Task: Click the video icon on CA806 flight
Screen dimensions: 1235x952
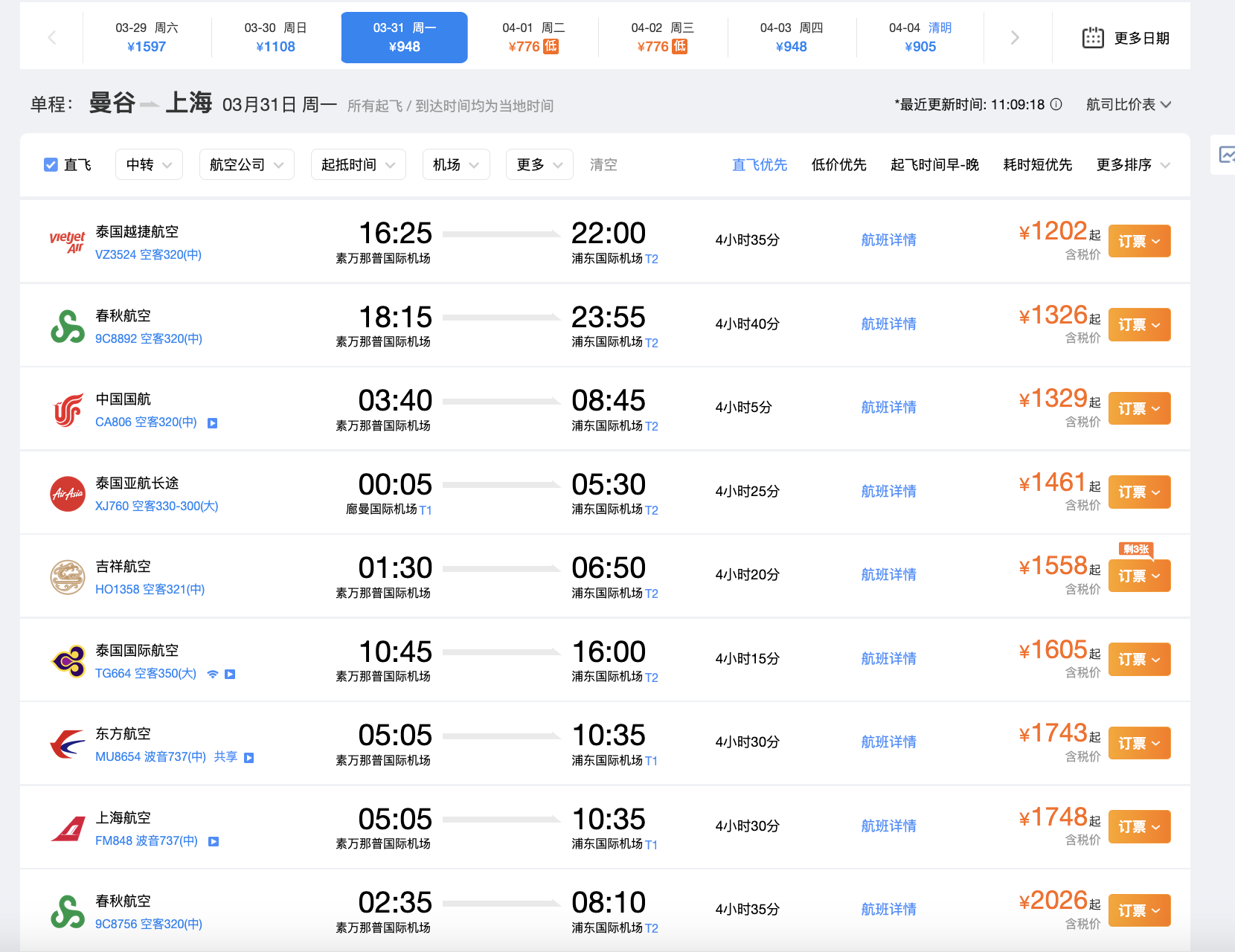Action: click(212, 423)
